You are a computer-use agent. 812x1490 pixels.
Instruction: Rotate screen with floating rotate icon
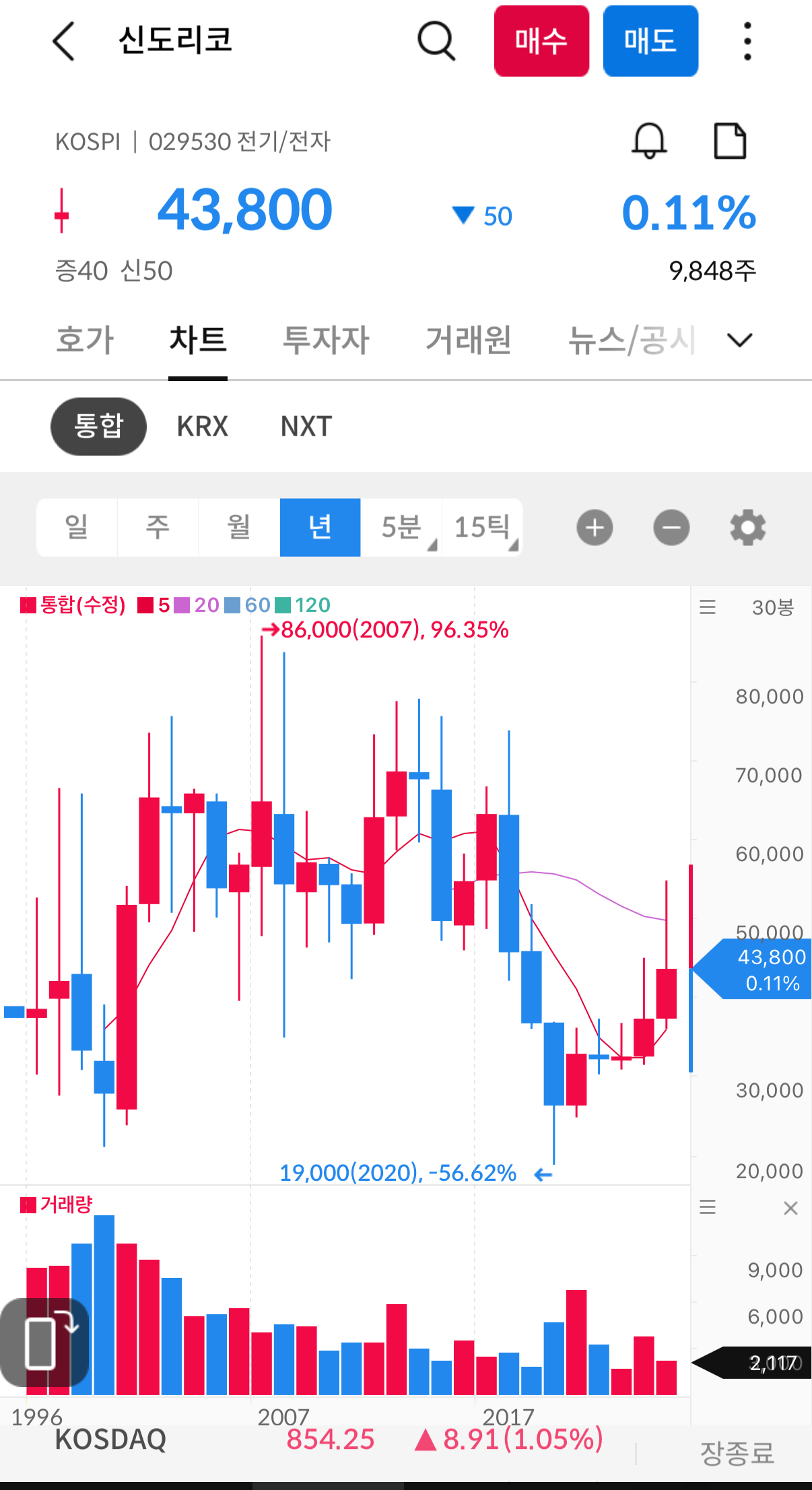(44, 1343)
